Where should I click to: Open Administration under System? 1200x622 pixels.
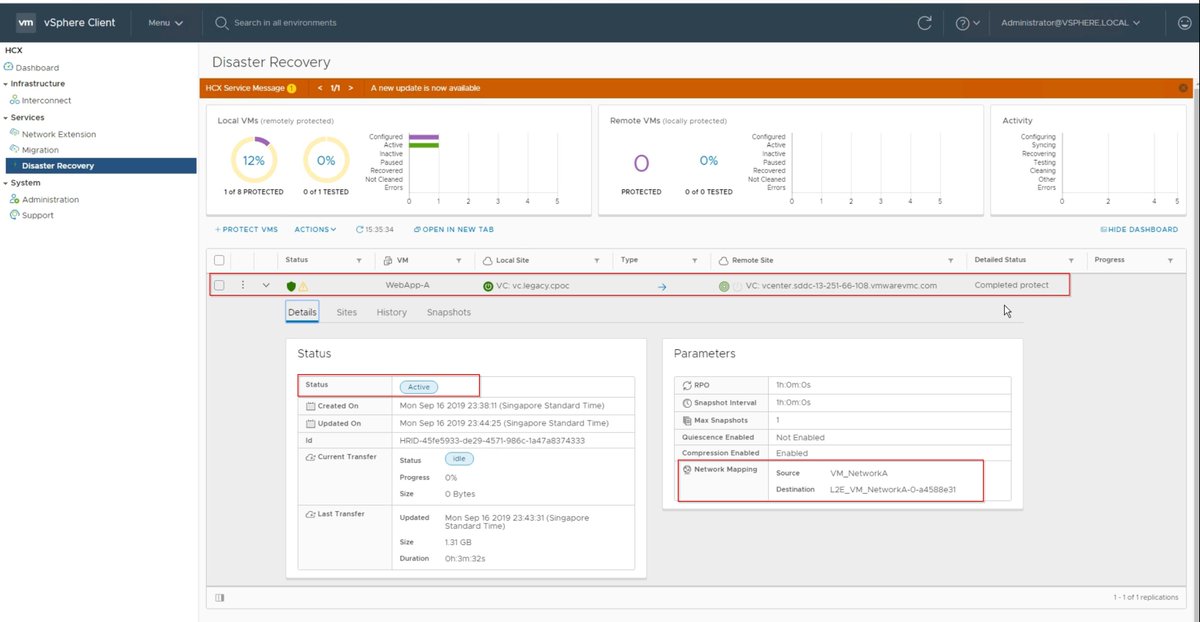[50, 199]
